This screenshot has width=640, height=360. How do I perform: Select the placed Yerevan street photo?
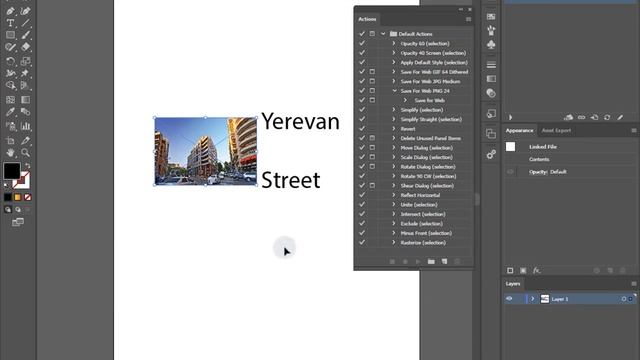(x=206, y=151)
